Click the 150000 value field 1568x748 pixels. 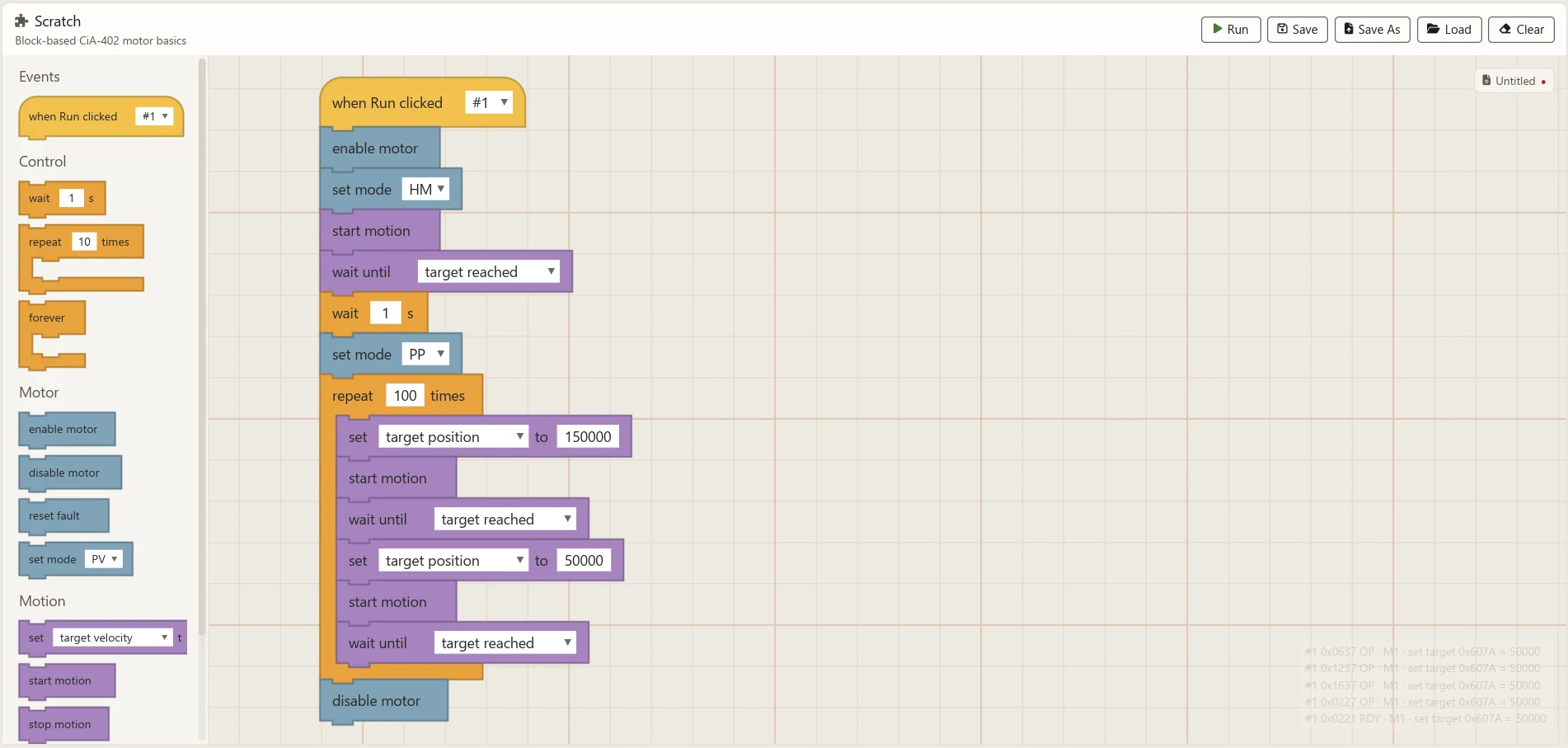point(588,436)
